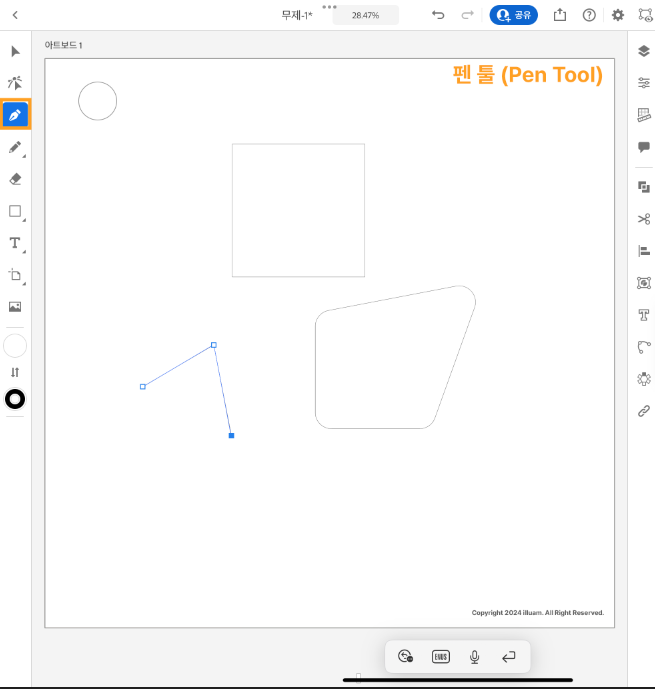Click the top anchor point of the path
The height and width of the screenshot is (689, 655).
(x=214, y=345)
